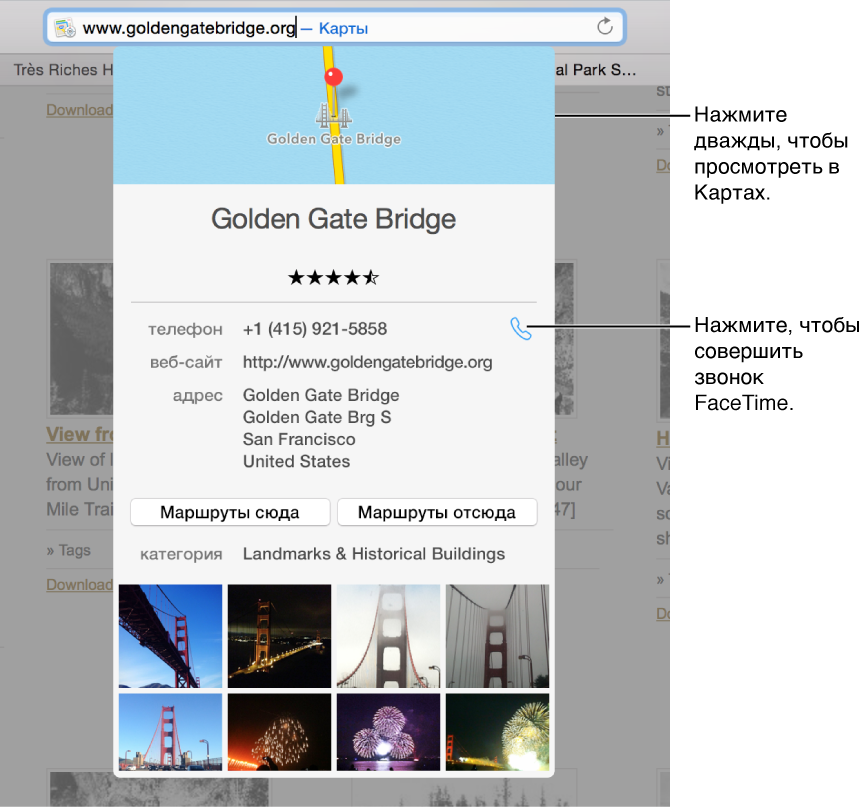Click the phone number +1 (415) 921-5858
Image resolution: width=864 pixels, height=808 pixels.
[x=315, y=329]
